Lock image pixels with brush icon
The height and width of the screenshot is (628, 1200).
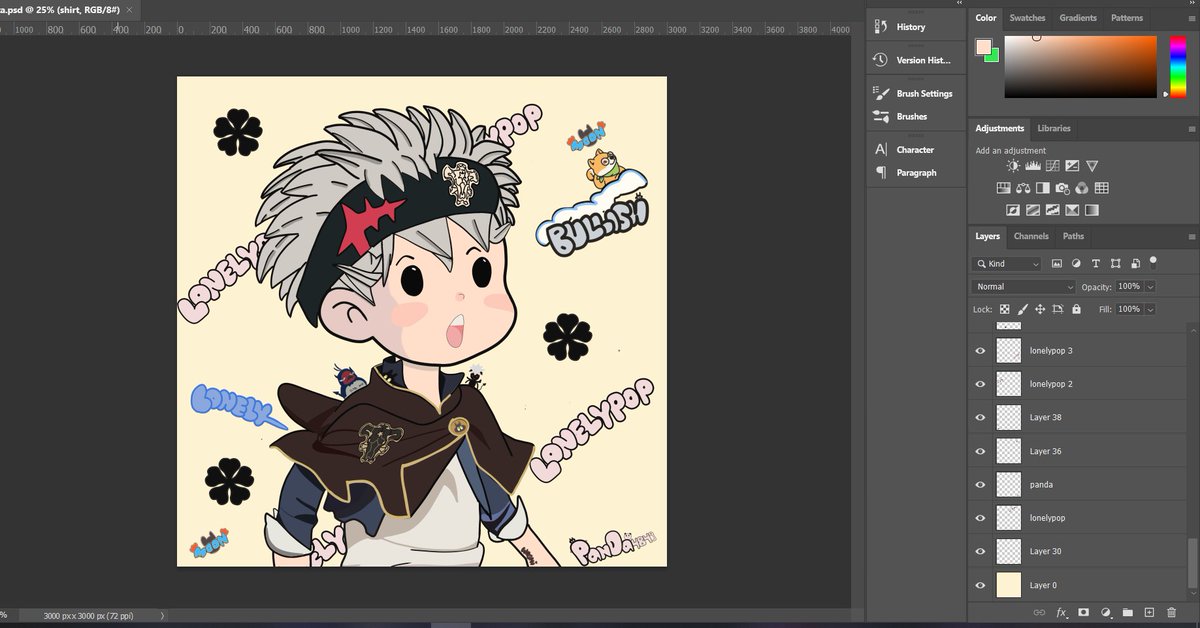tap(1022, 309)
